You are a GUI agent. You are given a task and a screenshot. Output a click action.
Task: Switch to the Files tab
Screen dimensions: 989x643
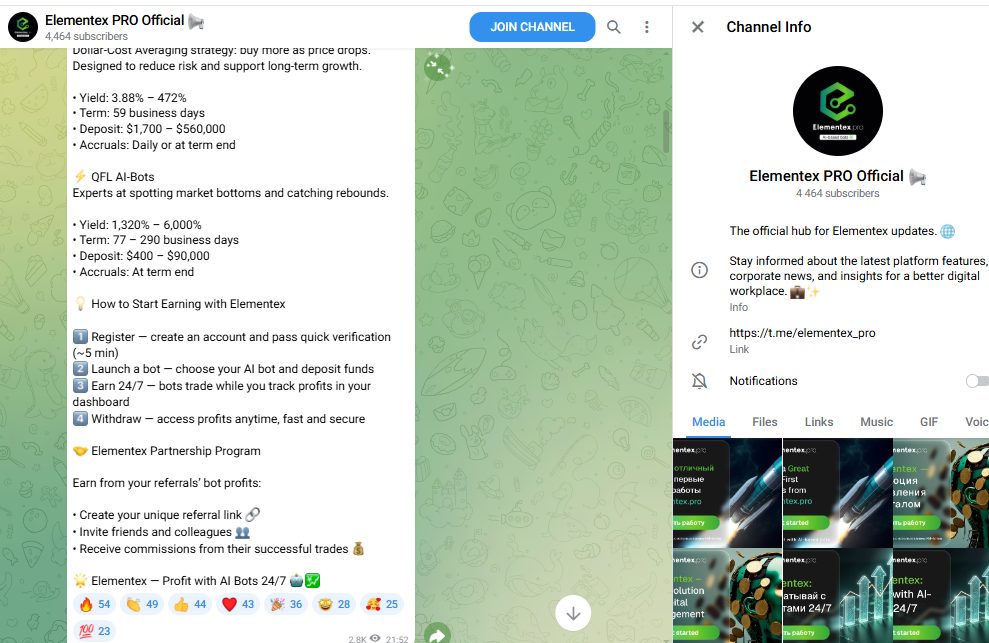tap(764, 422)
